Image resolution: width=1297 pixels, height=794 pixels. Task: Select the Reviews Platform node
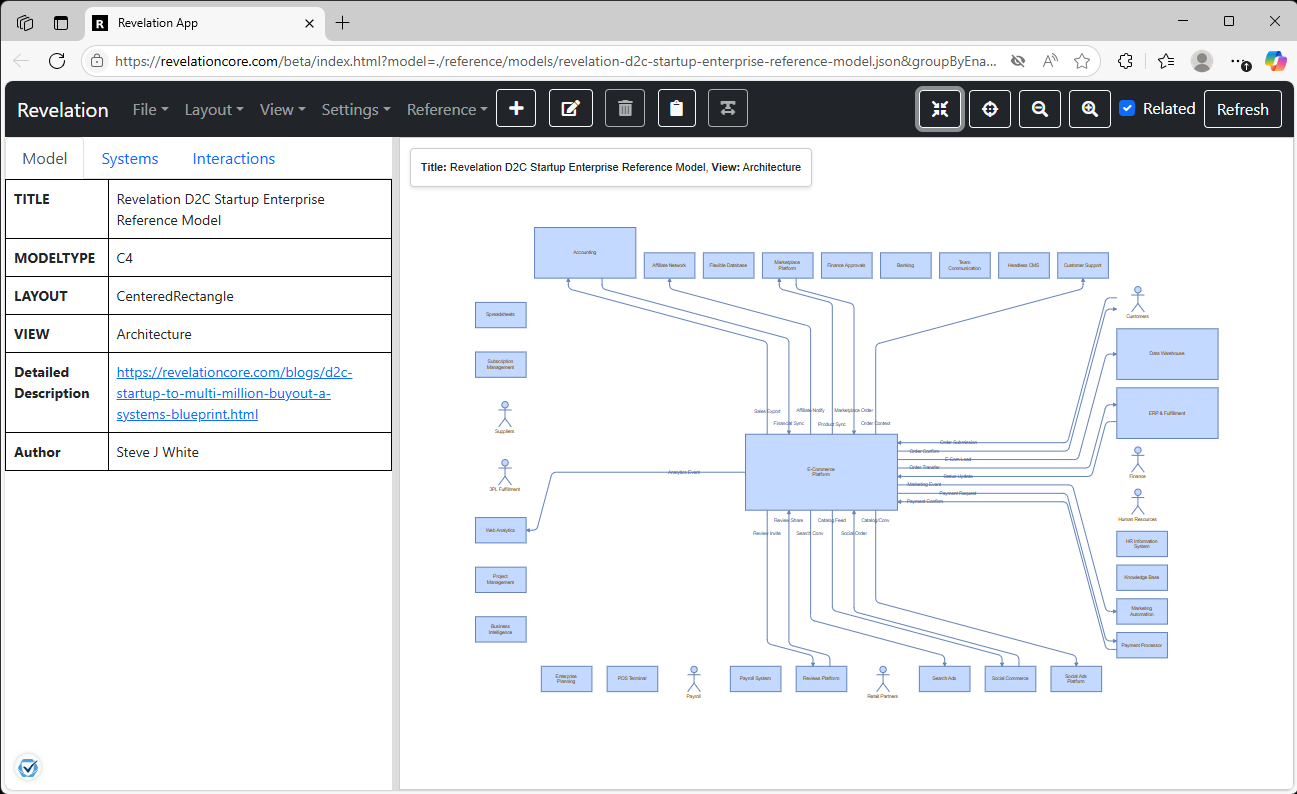[x=820, y=678]
